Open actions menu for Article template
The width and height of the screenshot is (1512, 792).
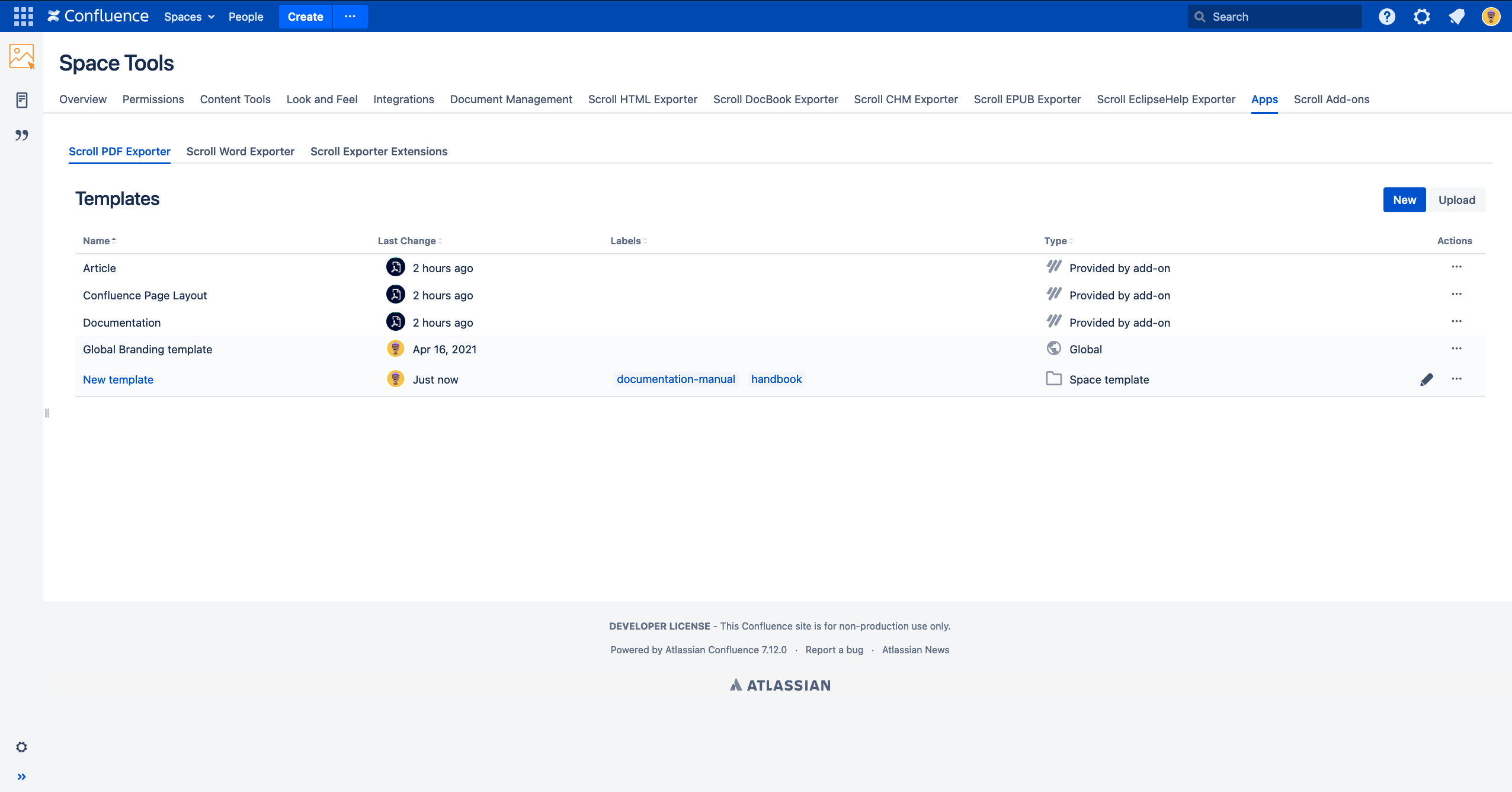[1456, 267]
